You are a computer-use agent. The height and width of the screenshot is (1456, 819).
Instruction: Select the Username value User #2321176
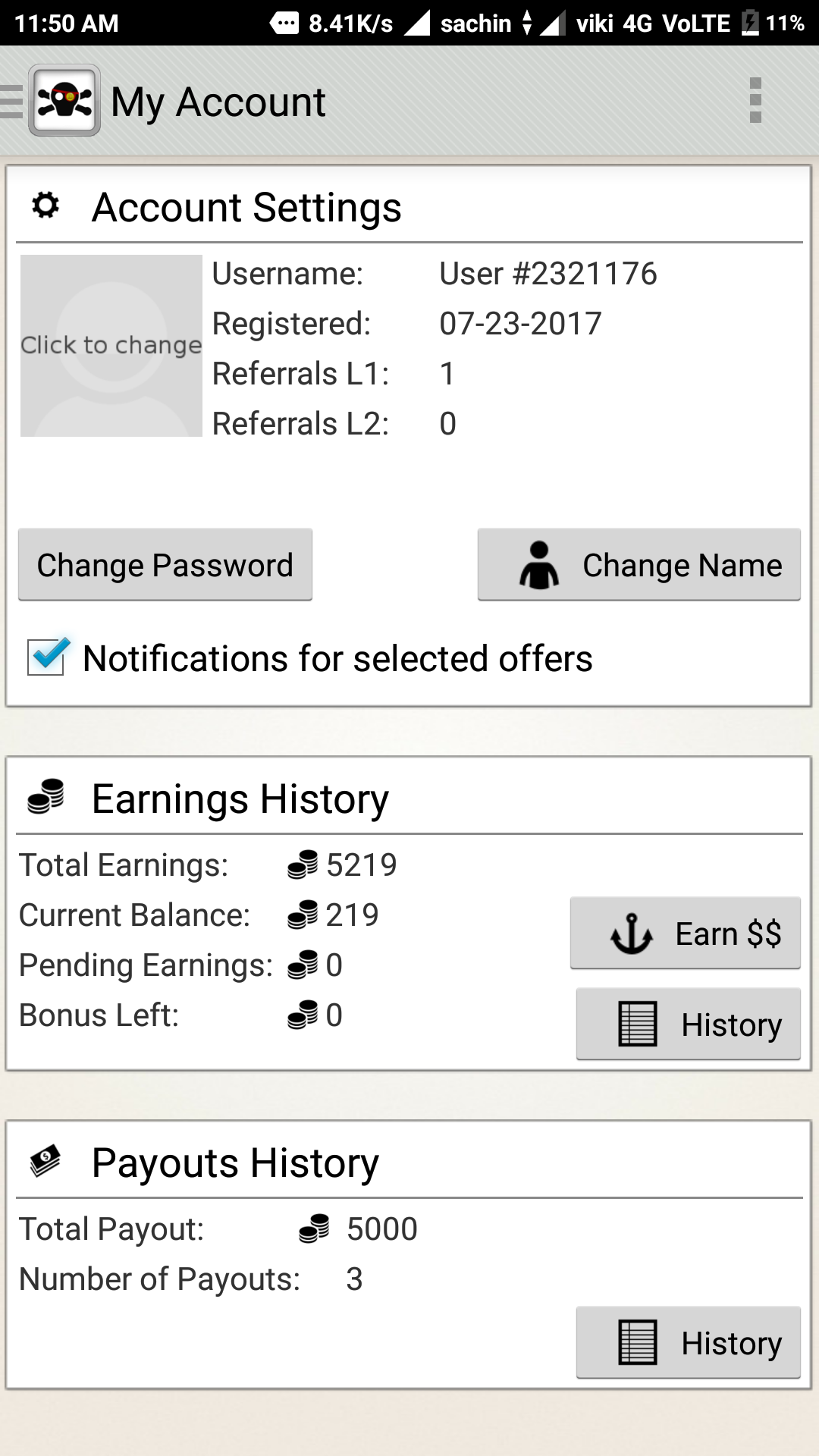(x=548, y=274)
